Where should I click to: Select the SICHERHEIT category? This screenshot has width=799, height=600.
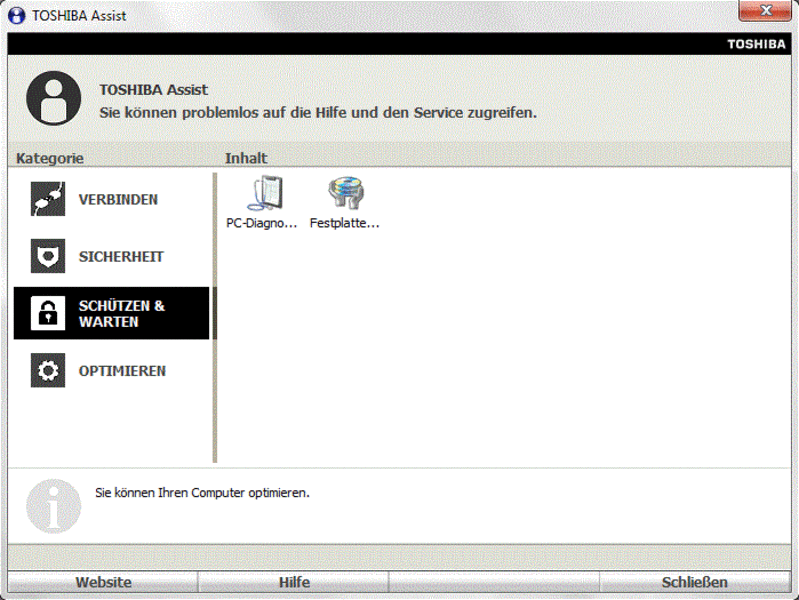click(112, 256)
